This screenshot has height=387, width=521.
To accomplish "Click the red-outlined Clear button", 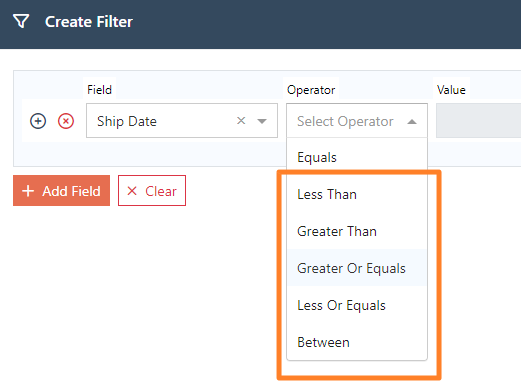I will coord(152,191).
